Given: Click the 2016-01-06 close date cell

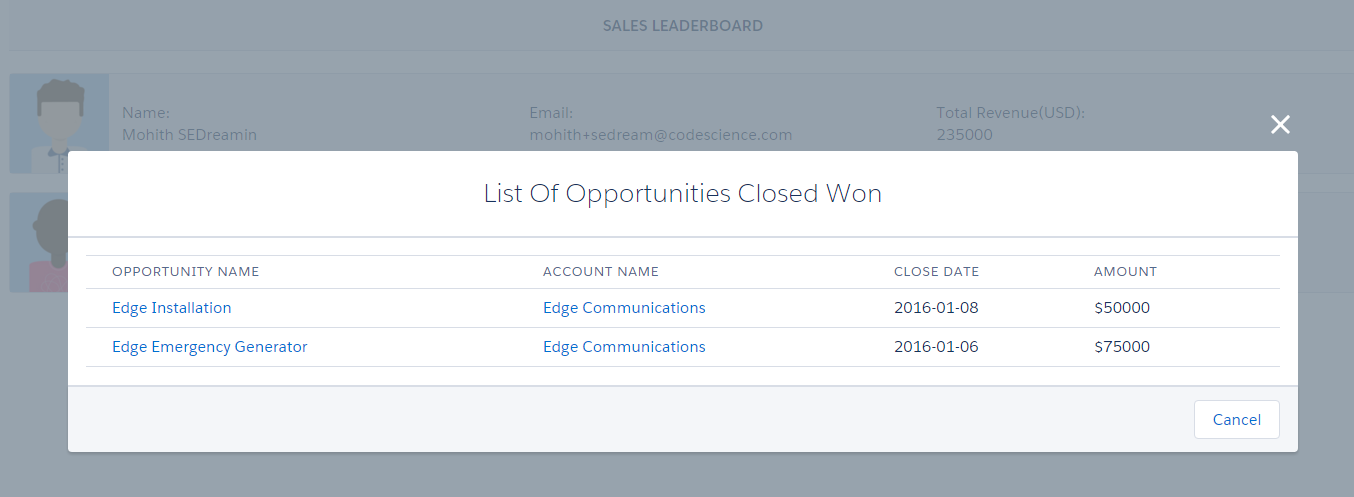Looking at the screenshot, I should pyautogui.click(x=936, y=347).
